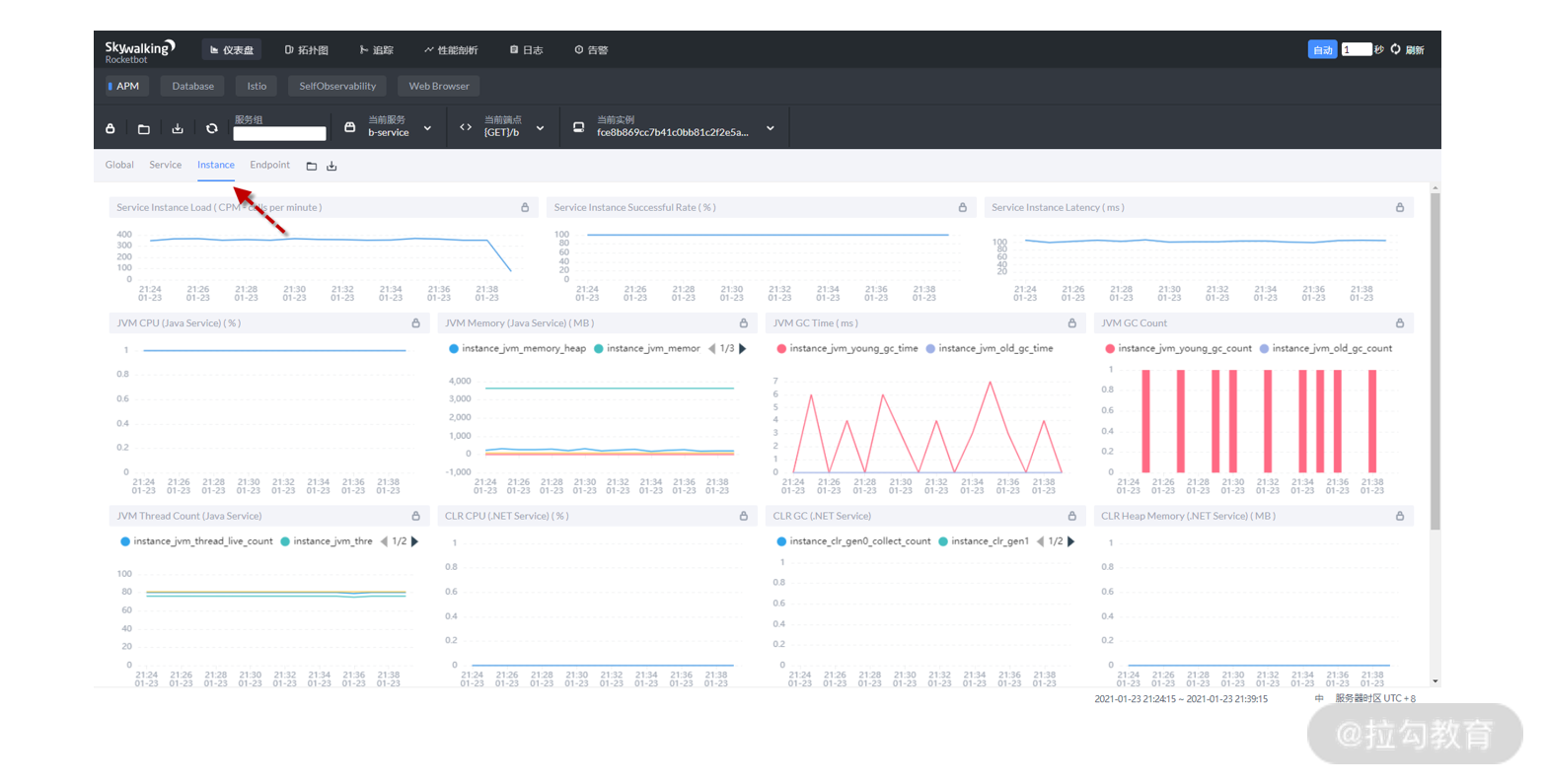Click the current instance computer icon
The image size is (1545, 784).
coord(578,127)
